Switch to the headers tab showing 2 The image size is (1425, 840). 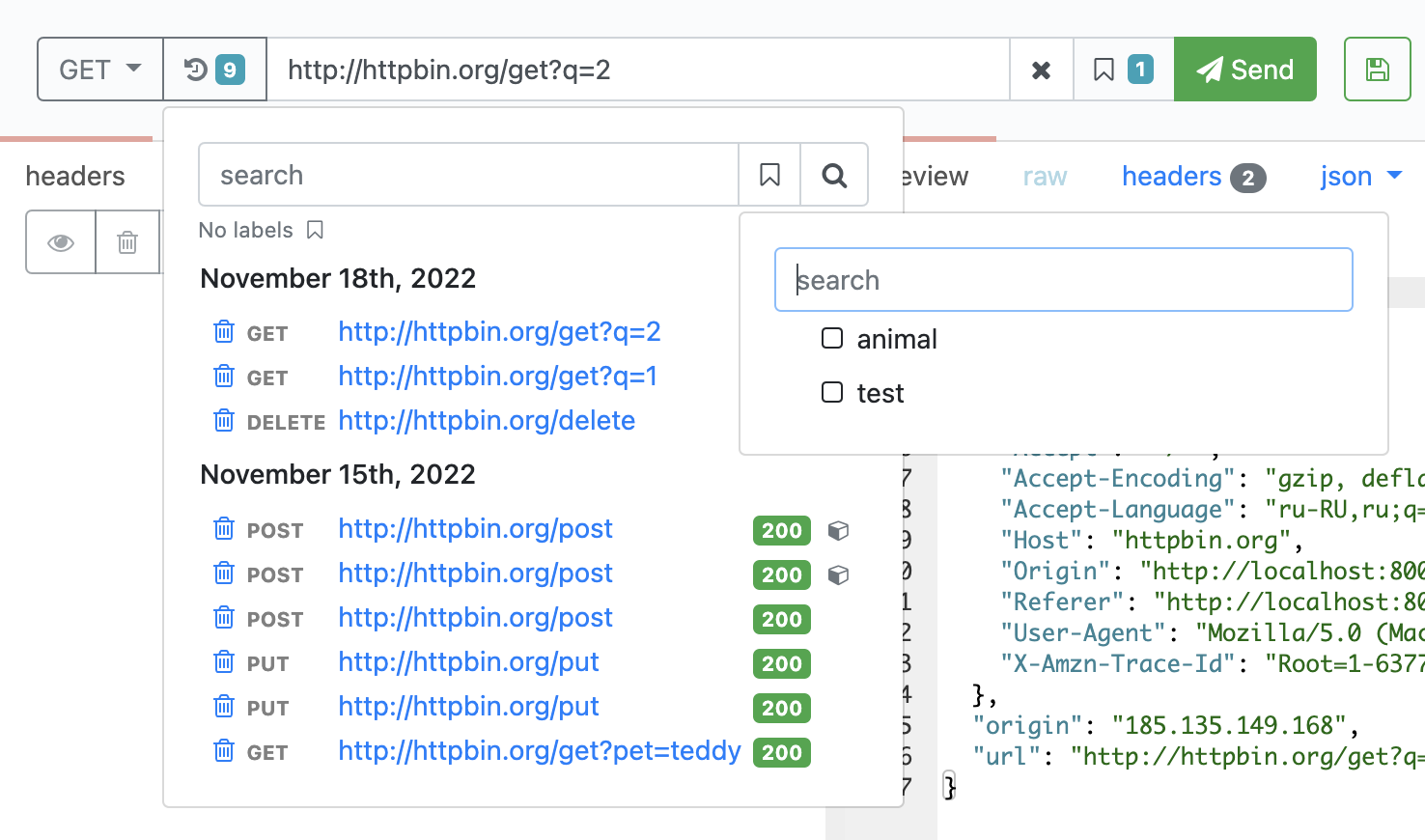coord(1193,176)
